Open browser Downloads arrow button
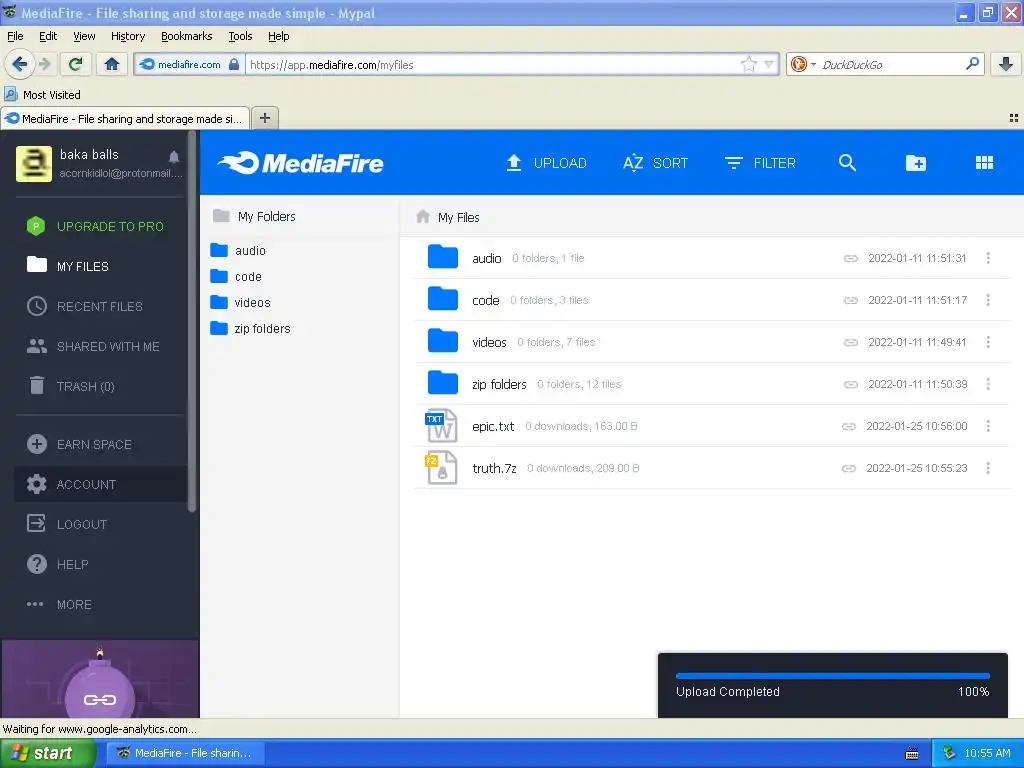The width and height of the screenshot is (1024, 768). [x=1006, y=64]
